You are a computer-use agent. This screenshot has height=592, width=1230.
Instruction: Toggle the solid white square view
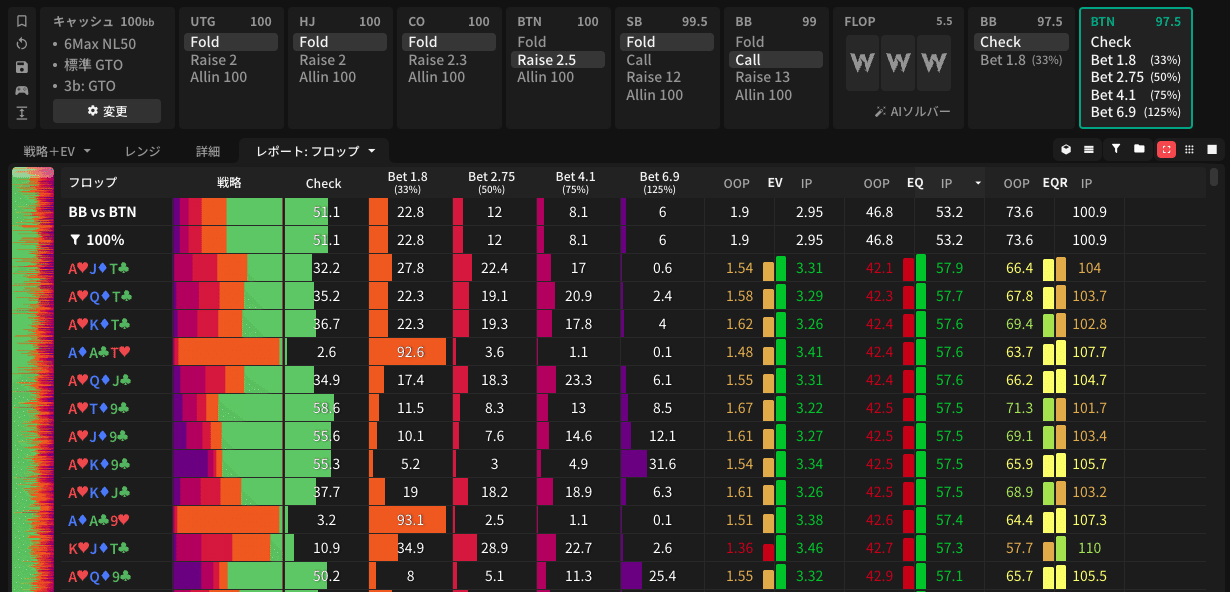coord(1212,149)
